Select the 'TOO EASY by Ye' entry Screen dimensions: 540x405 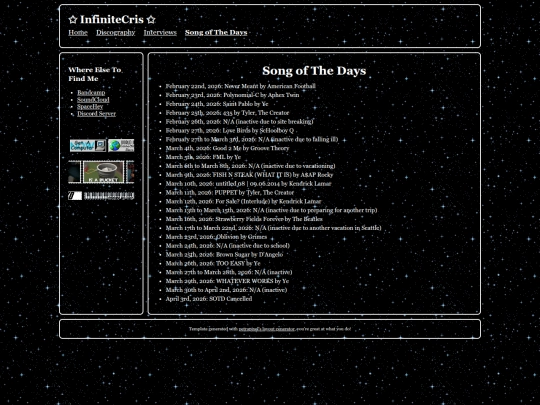point(213,263)
